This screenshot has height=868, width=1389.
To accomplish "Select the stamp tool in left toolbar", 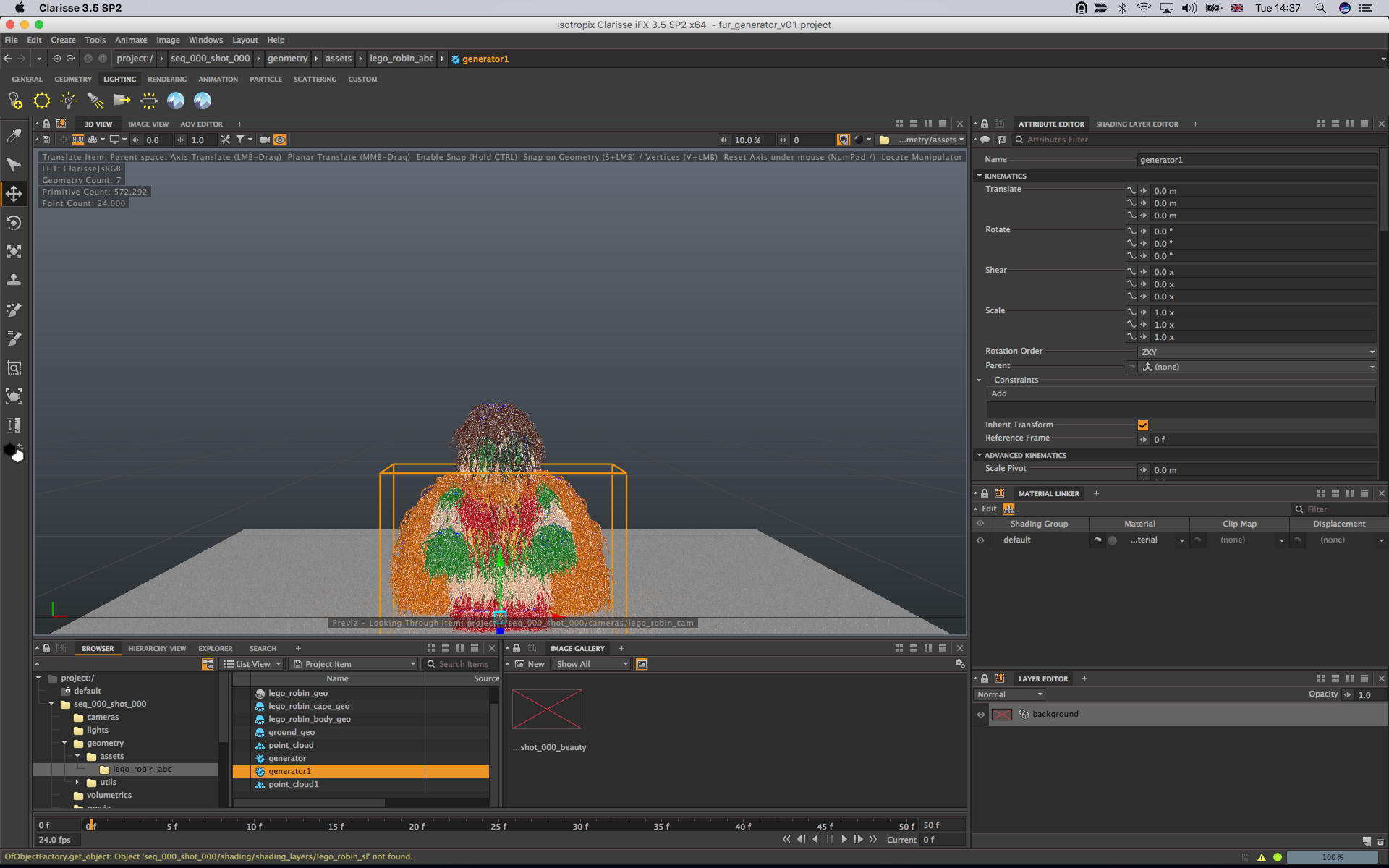I will coord(14,281).
